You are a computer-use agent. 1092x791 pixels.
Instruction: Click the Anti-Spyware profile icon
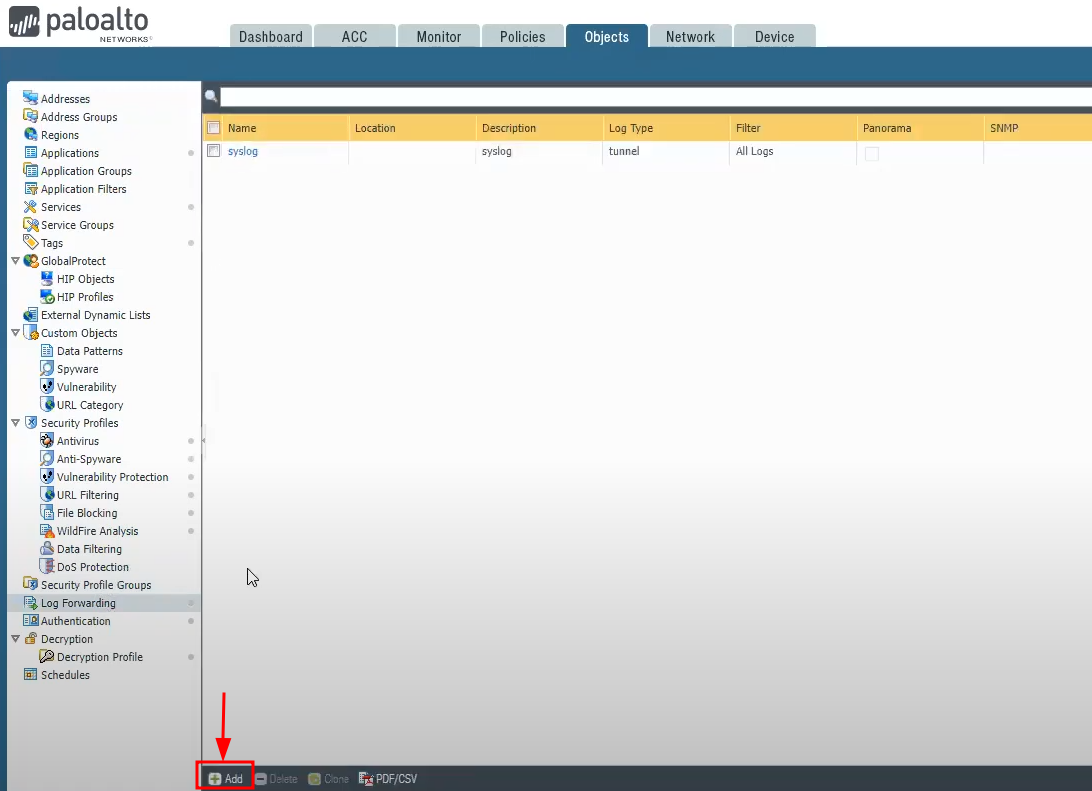click(47, 459)
